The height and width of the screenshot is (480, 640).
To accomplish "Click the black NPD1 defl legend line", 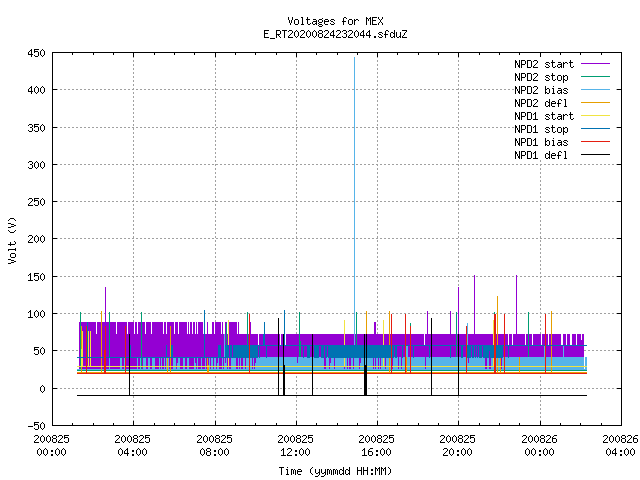I will pos(595,155).
